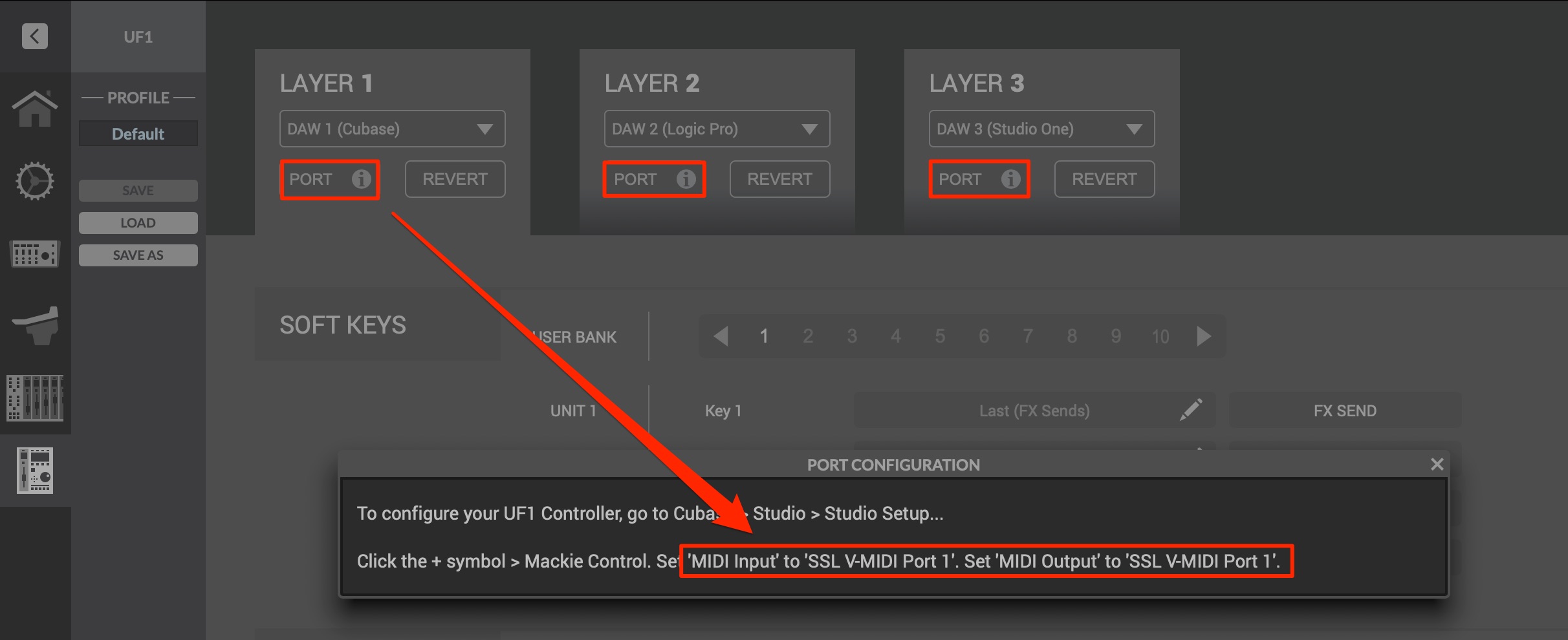Select user bank 2

coord(808,336)
